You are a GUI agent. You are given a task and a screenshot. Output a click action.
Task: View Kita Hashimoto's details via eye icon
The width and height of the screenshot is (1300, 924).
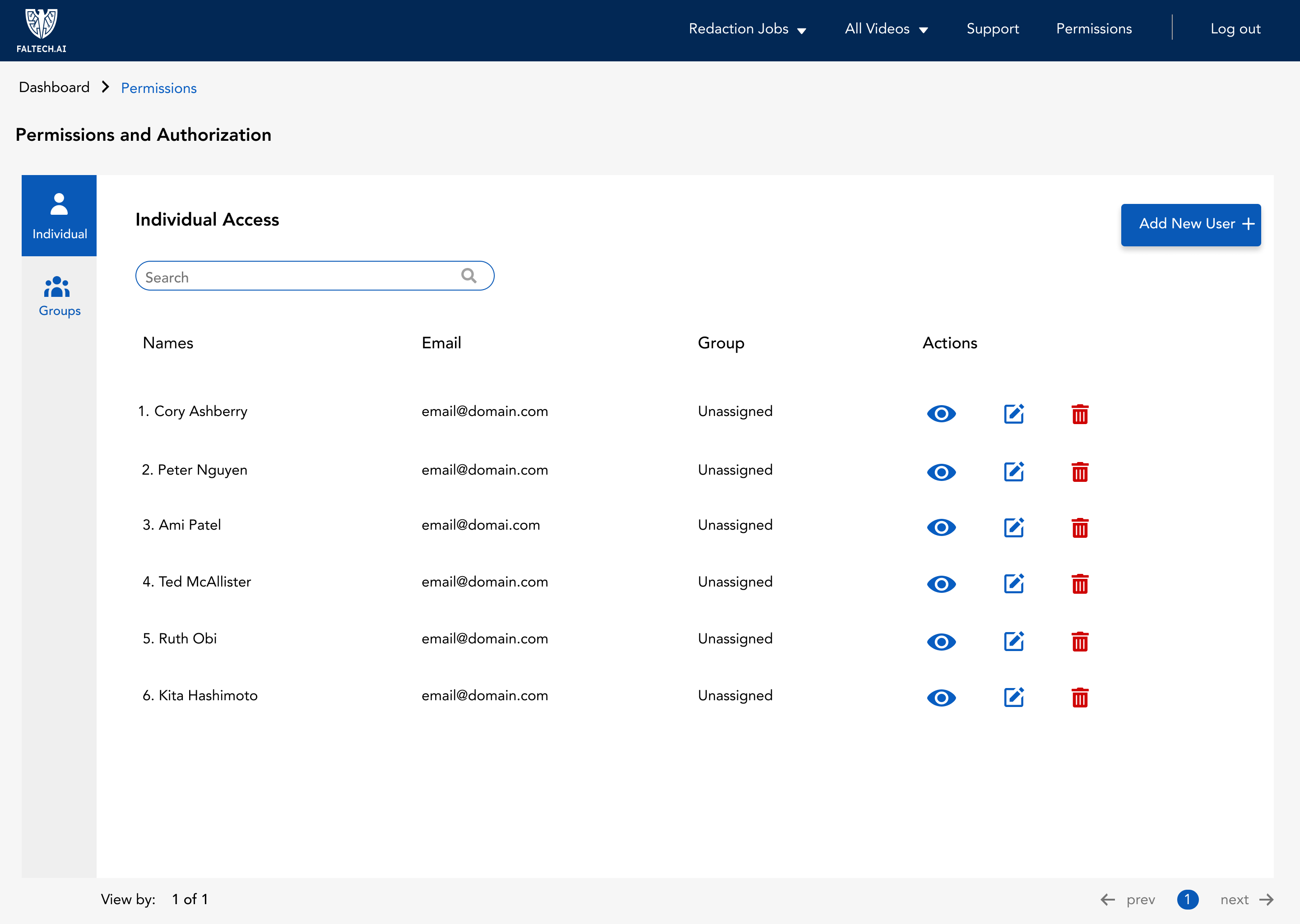coord(941,698)
